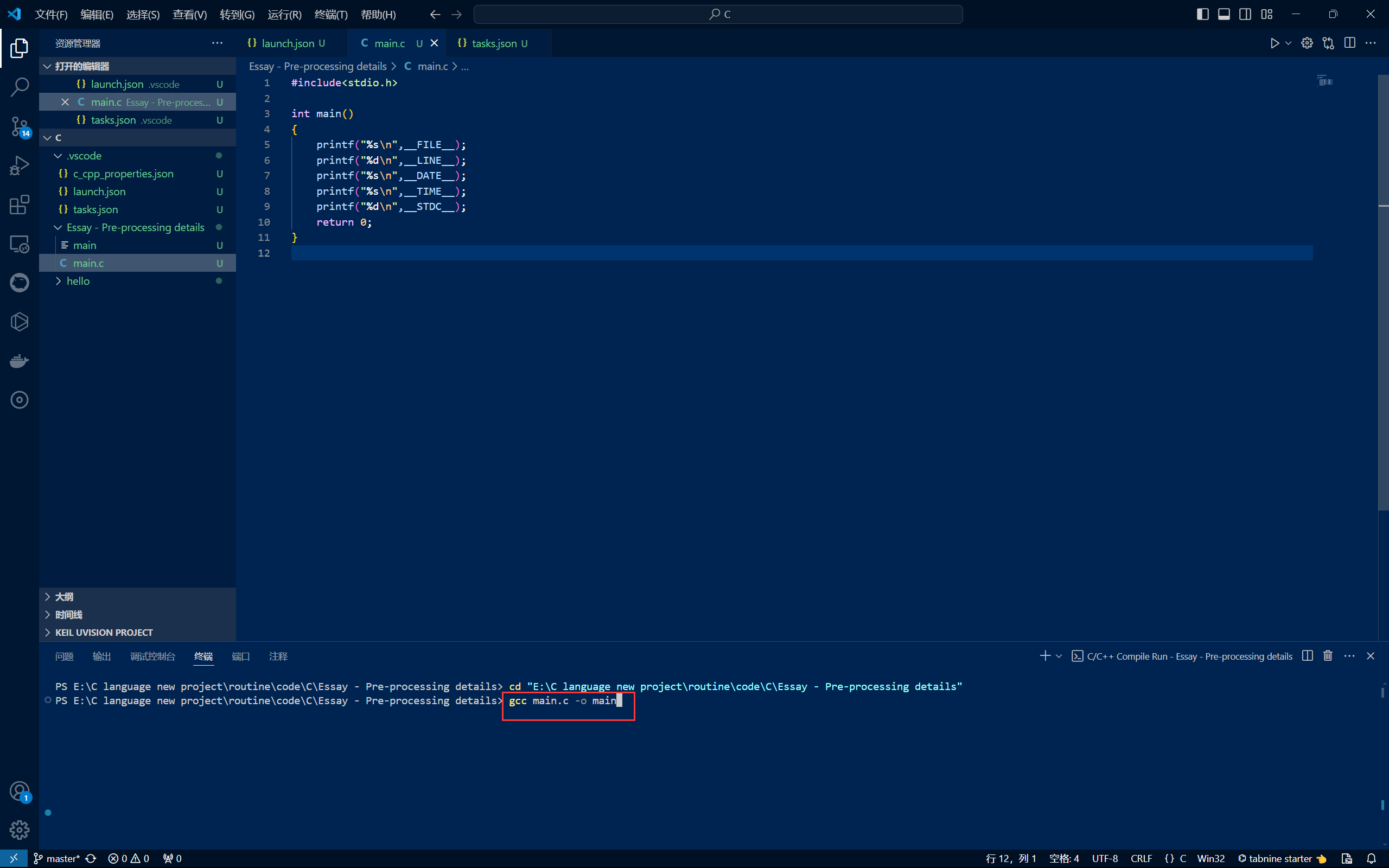Select main executable file in explorer
The image size is (1389, 868).
pyautogui.click(x=138, y=245)
